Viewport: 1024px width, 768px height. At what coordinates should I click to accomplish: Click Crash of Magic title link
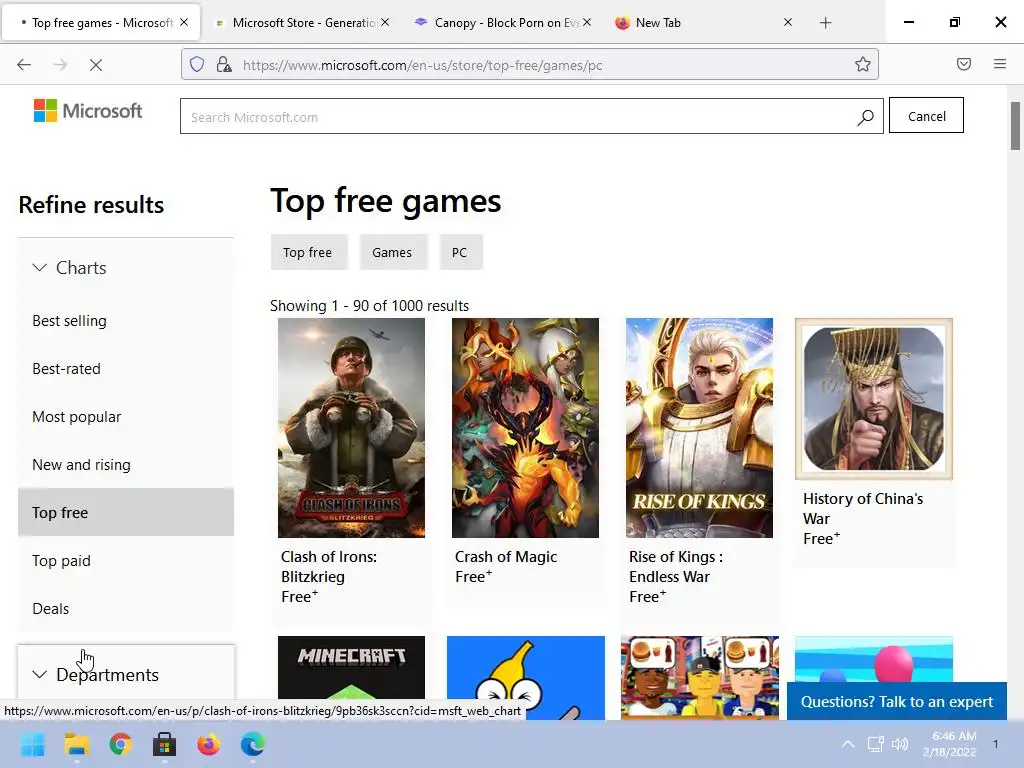pyautogui.click(x=506, y=556)
